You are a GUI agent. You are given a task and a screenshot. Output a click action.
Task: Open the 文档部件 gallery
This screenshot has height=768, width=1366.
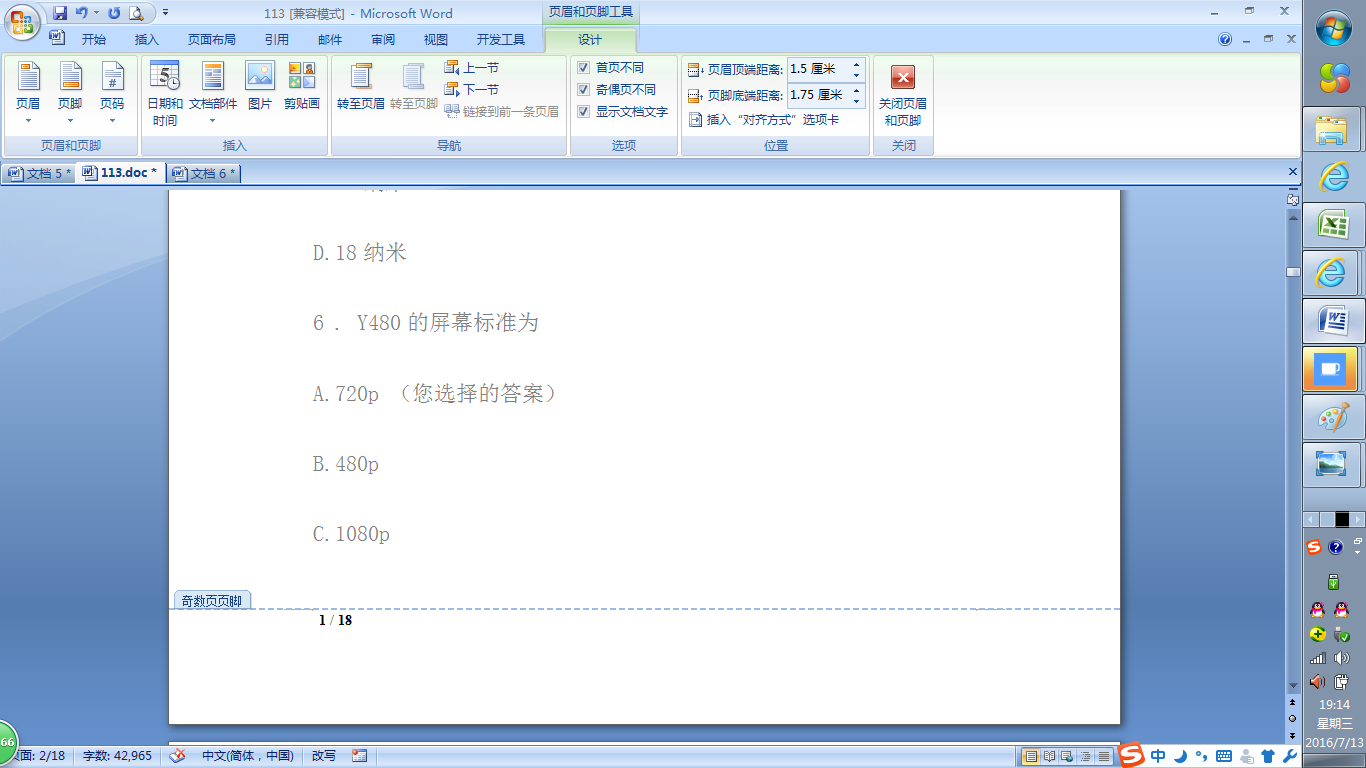[213, 94]
